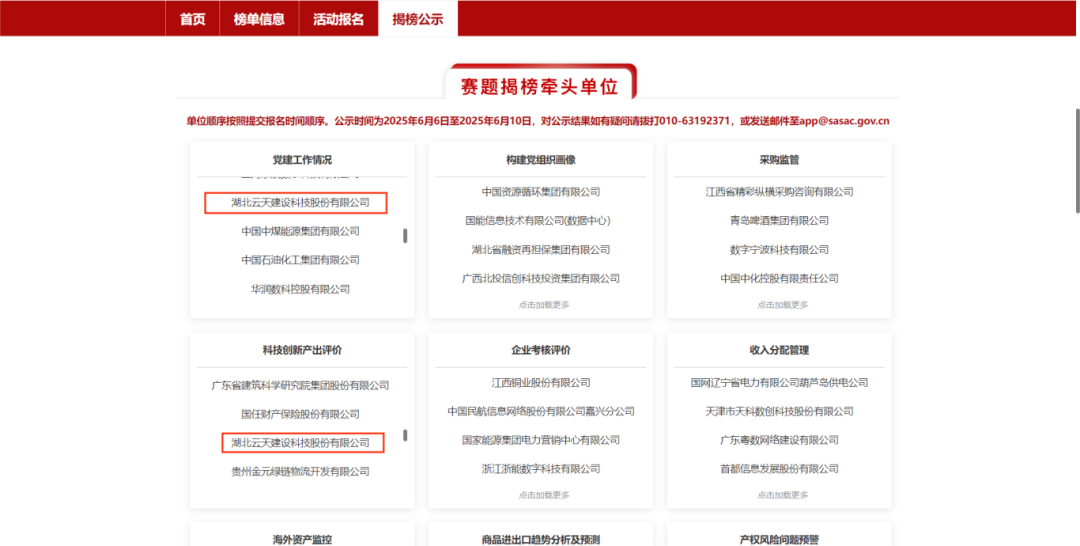Select 青岛啤酒集团有限公司 entry
This screenshot has height=546, width=1080.
pos(780,220)
